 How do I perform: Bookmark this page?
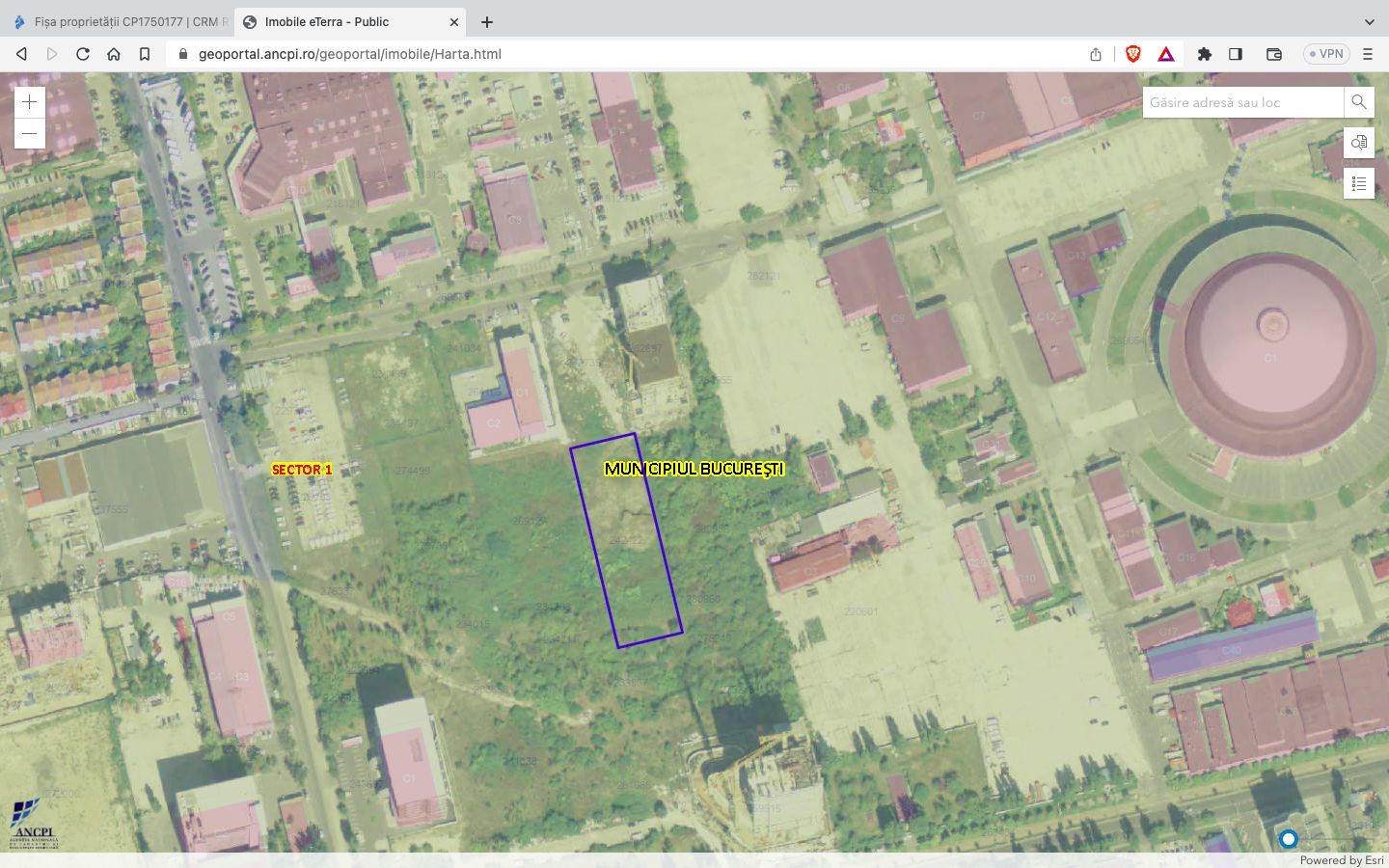(145, 54)
